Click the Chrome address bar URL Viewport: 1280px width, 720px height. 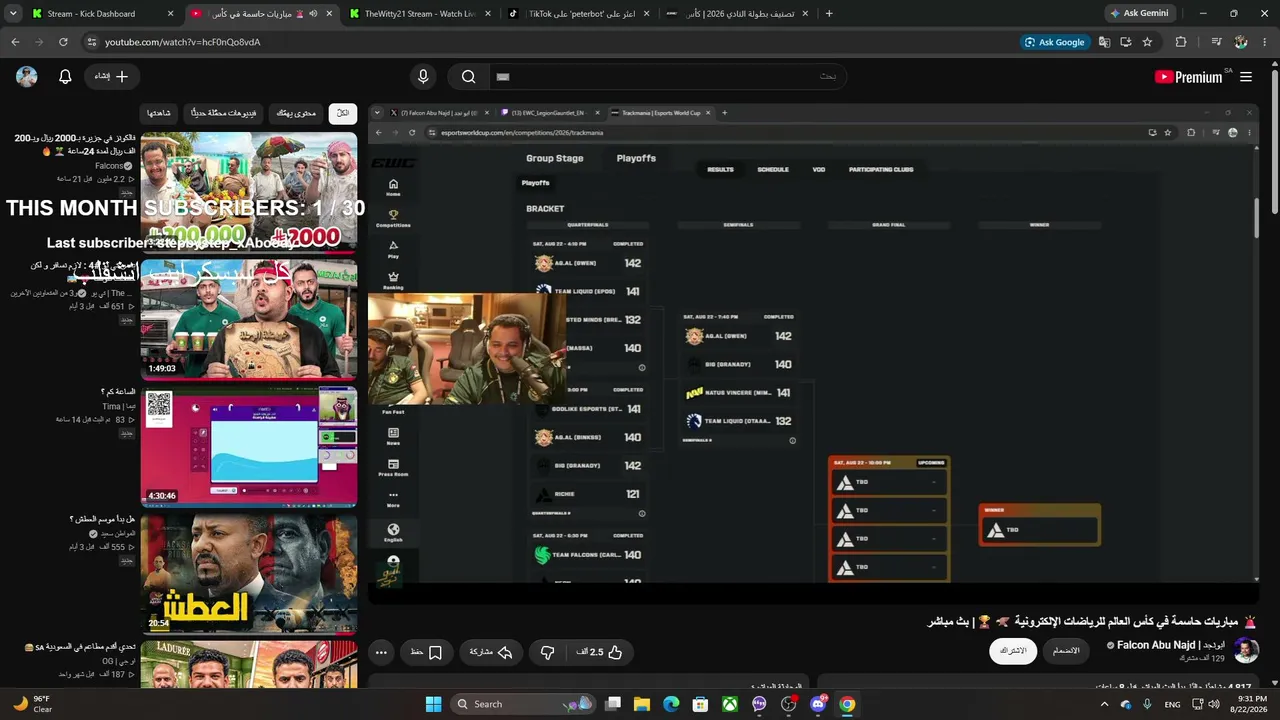click(183, 42)
